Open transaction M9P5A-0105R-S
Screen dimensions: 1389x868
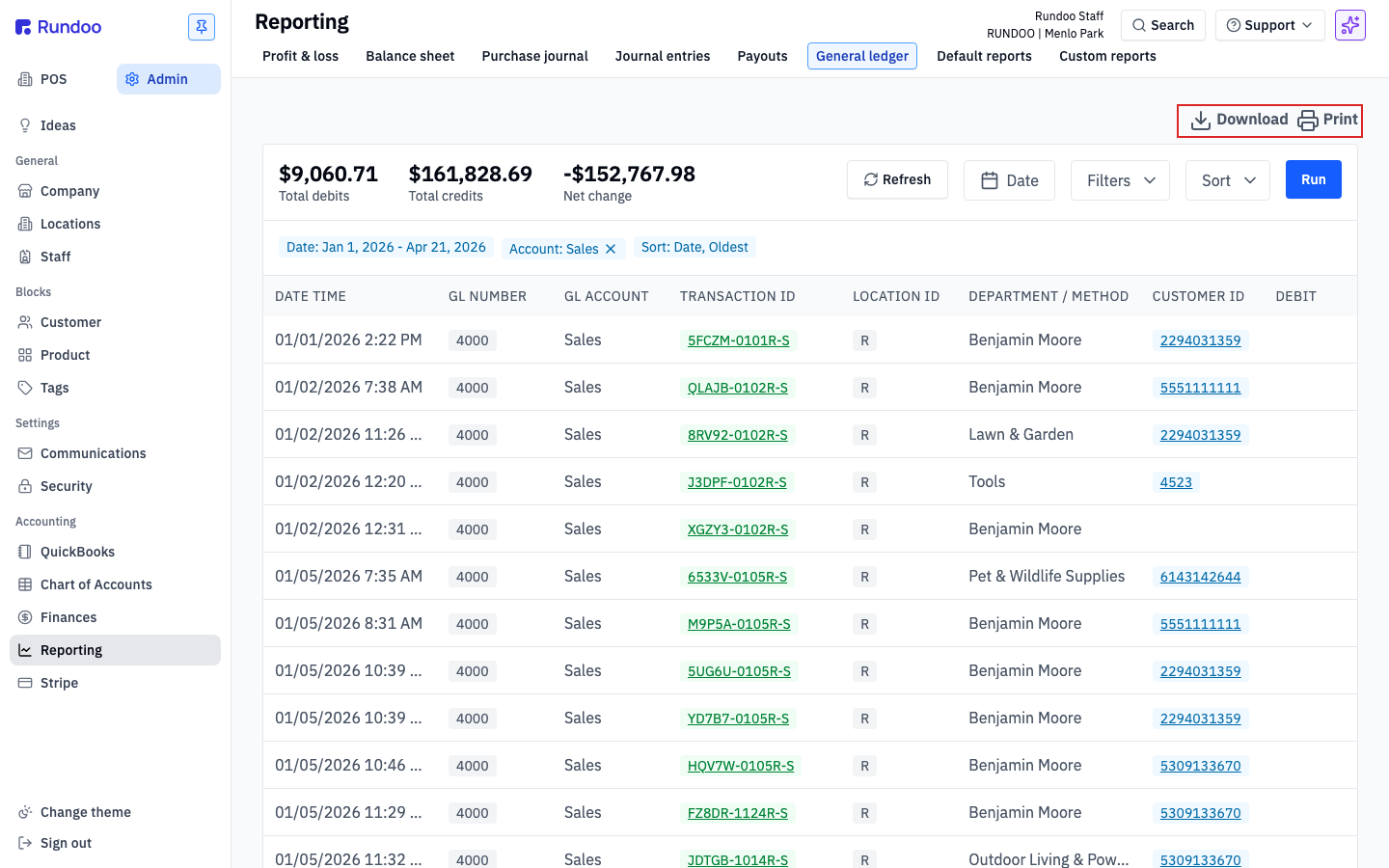pyautogui.click(x=739, y=624)
